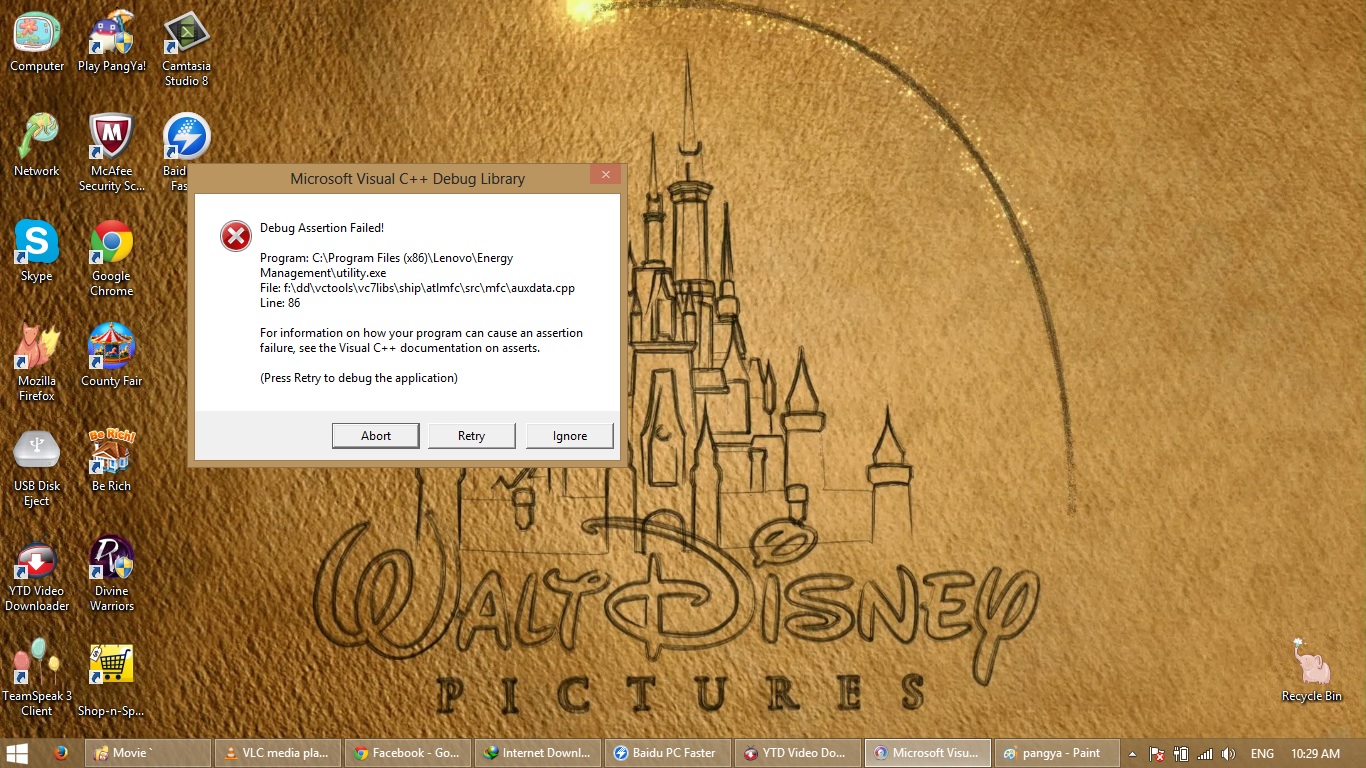Switch to Internet Download Manager taskbar button
The width and height of the screenshot is (1366, 768).
537,753
